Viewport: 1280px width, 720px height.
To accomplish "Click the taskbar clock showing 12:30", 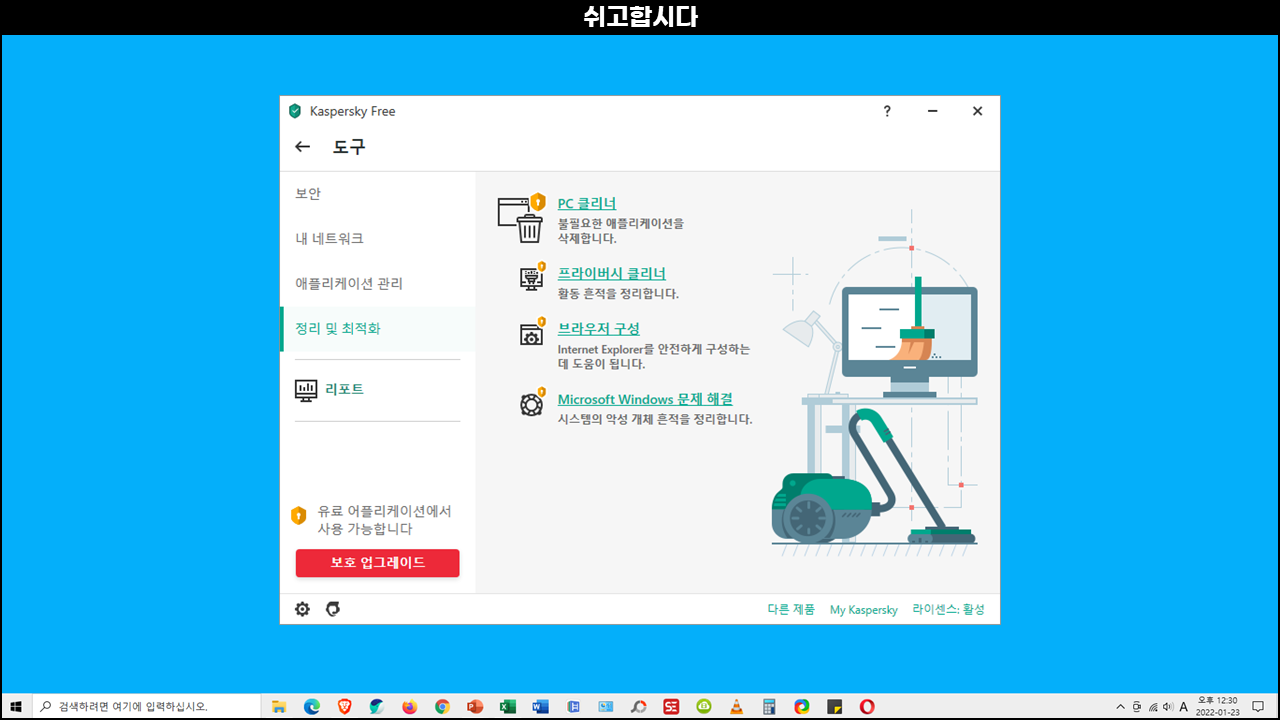I will 1217,707.
